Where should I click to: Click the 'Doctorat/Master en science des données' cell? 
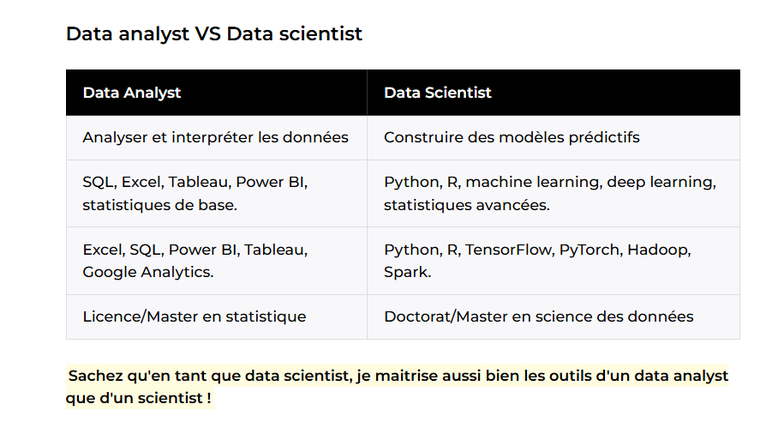pos(554,317)
